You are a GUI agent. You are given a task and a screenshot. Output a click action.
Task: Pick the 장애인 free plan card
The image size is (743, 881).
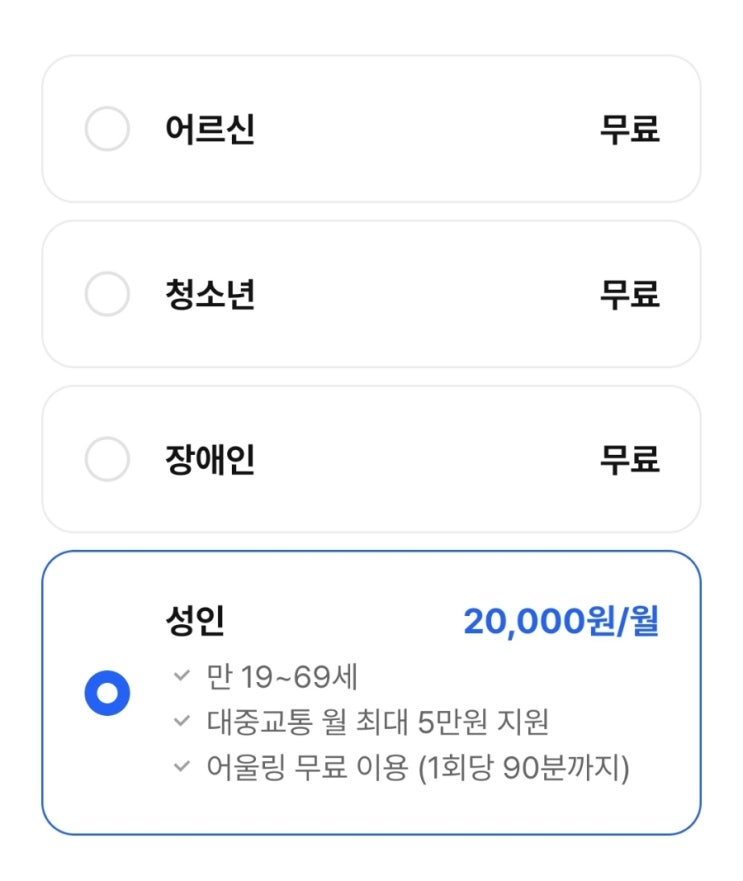click(x=400, y=460)
